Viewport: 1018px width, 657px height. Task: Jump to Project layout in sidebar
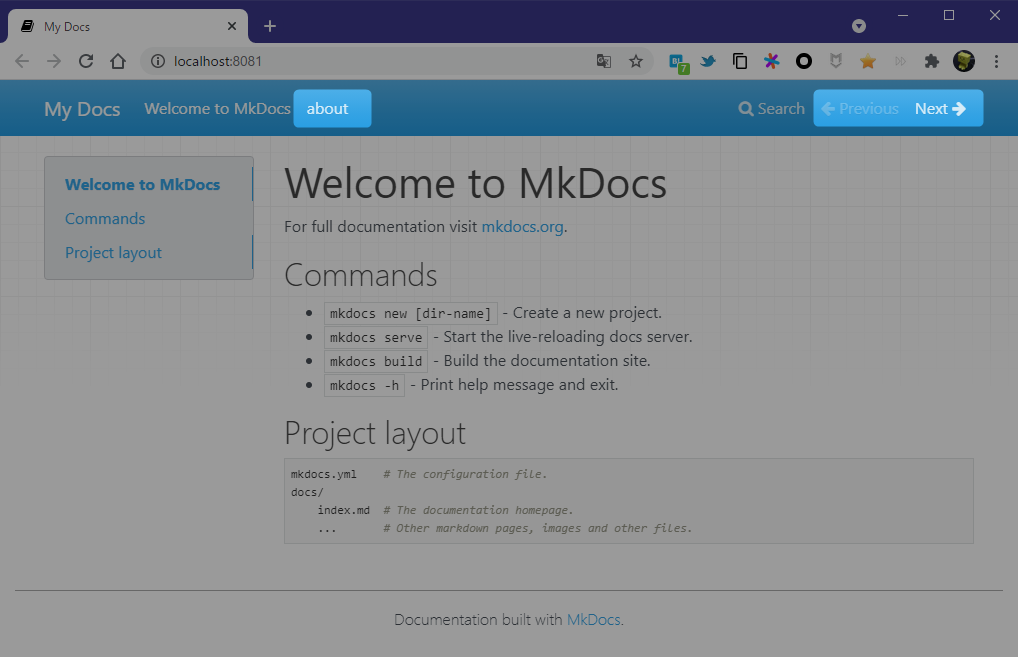pyautogui.click(x=113, y=253)
